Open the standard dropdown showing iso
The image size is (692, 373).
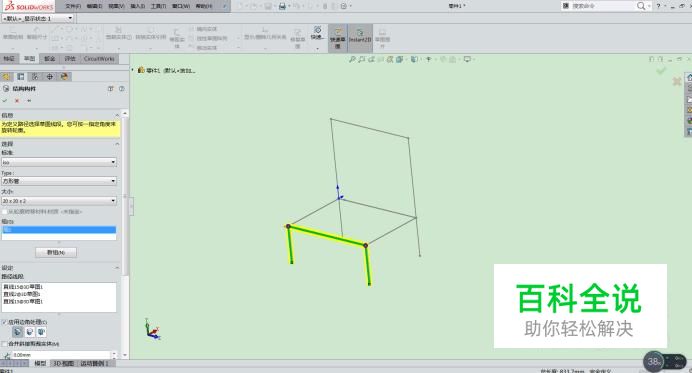click(59, 162)
